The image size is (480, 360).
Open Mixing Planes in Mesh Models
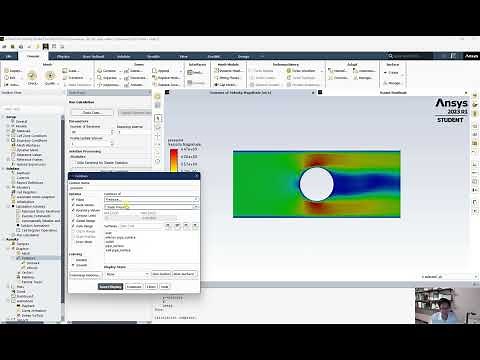click(x=227, y=78)
